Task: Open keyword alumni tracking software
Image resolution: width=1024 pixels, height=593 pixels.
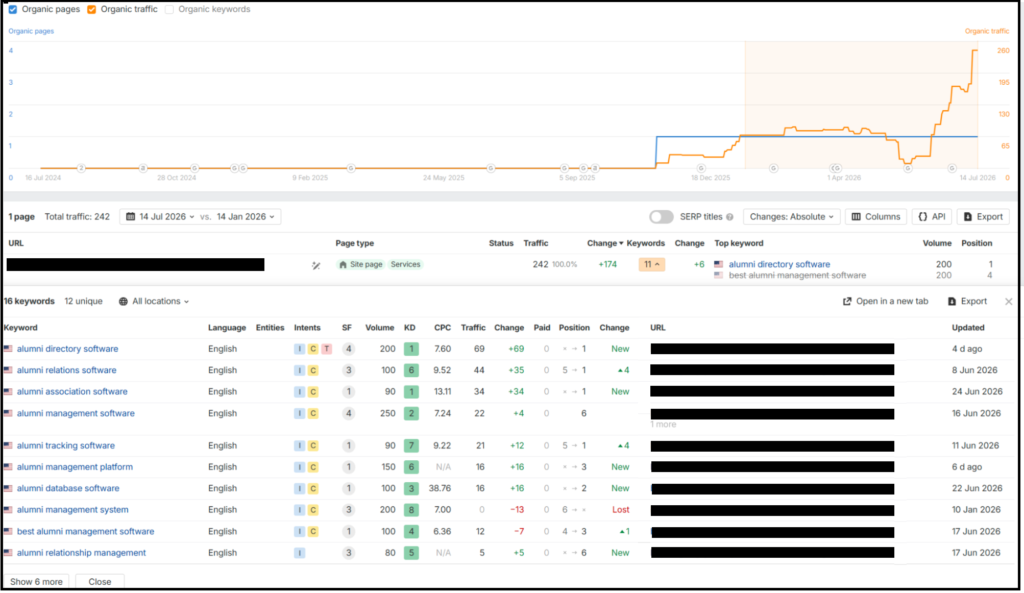Action: click(x=65, y=445)
